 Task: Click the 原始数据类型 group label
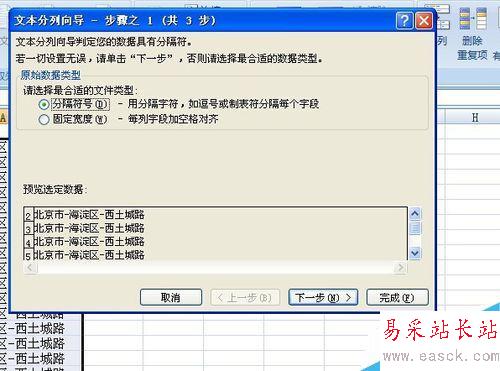pyautogui.click(x=50, y=75)
